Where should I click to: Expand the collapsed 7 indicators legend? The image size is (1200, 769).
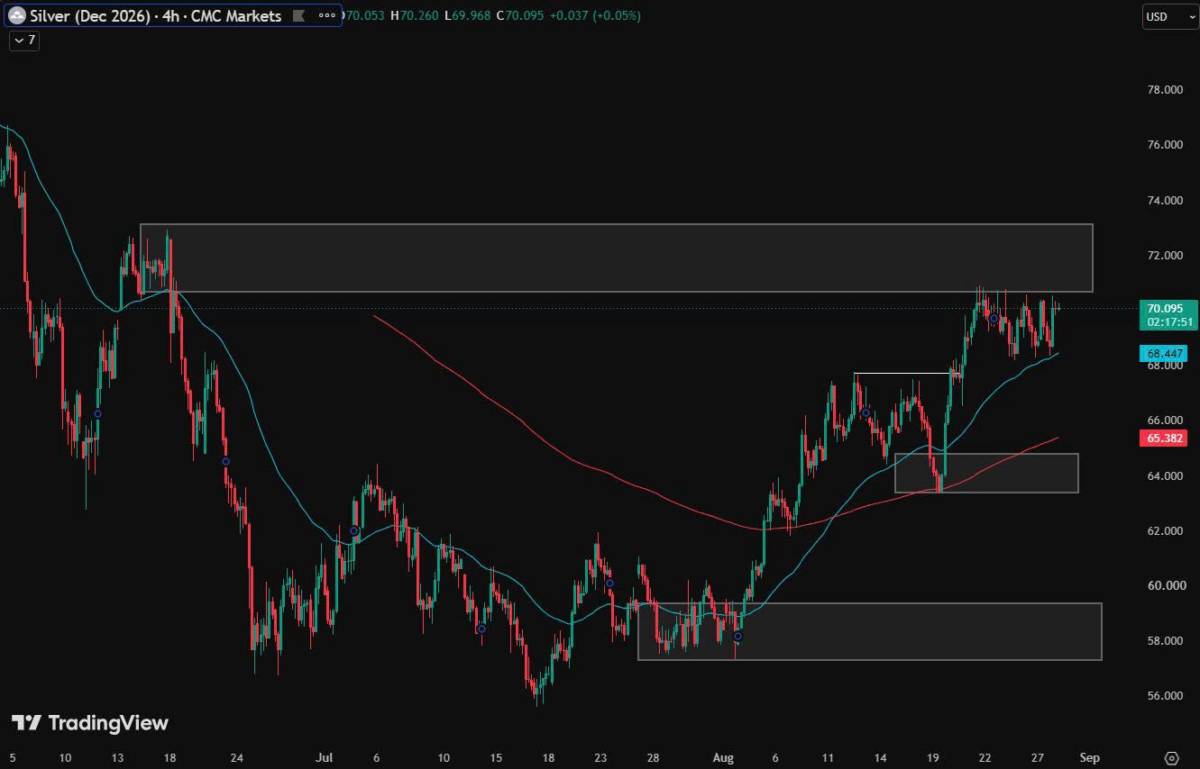click(x=24, y=40)
